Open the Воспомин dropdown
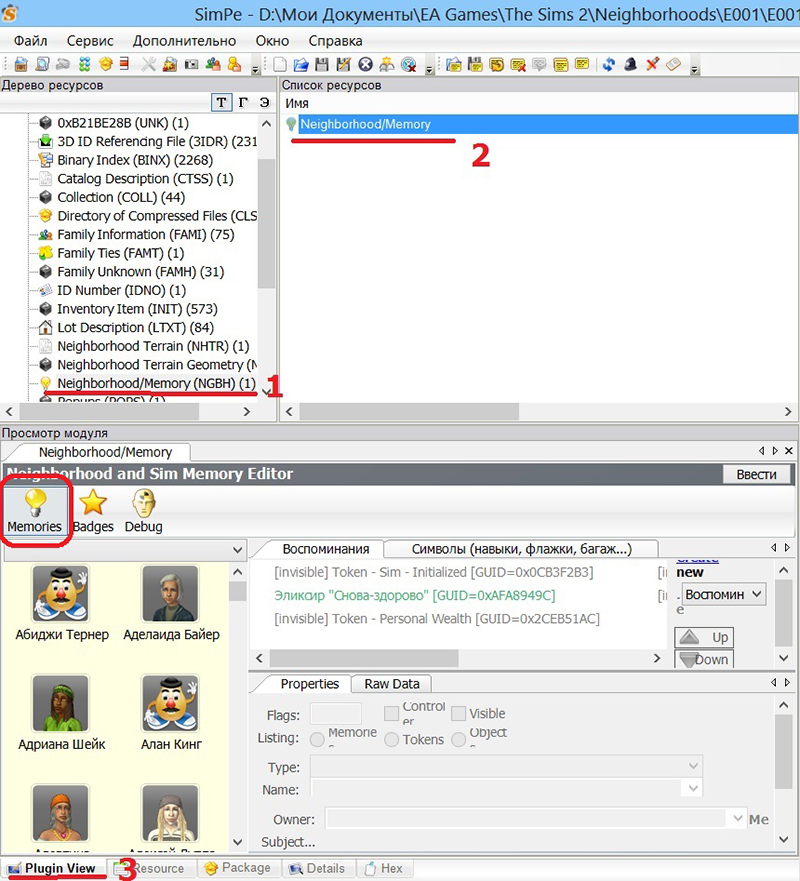 (x=724, y=594)
